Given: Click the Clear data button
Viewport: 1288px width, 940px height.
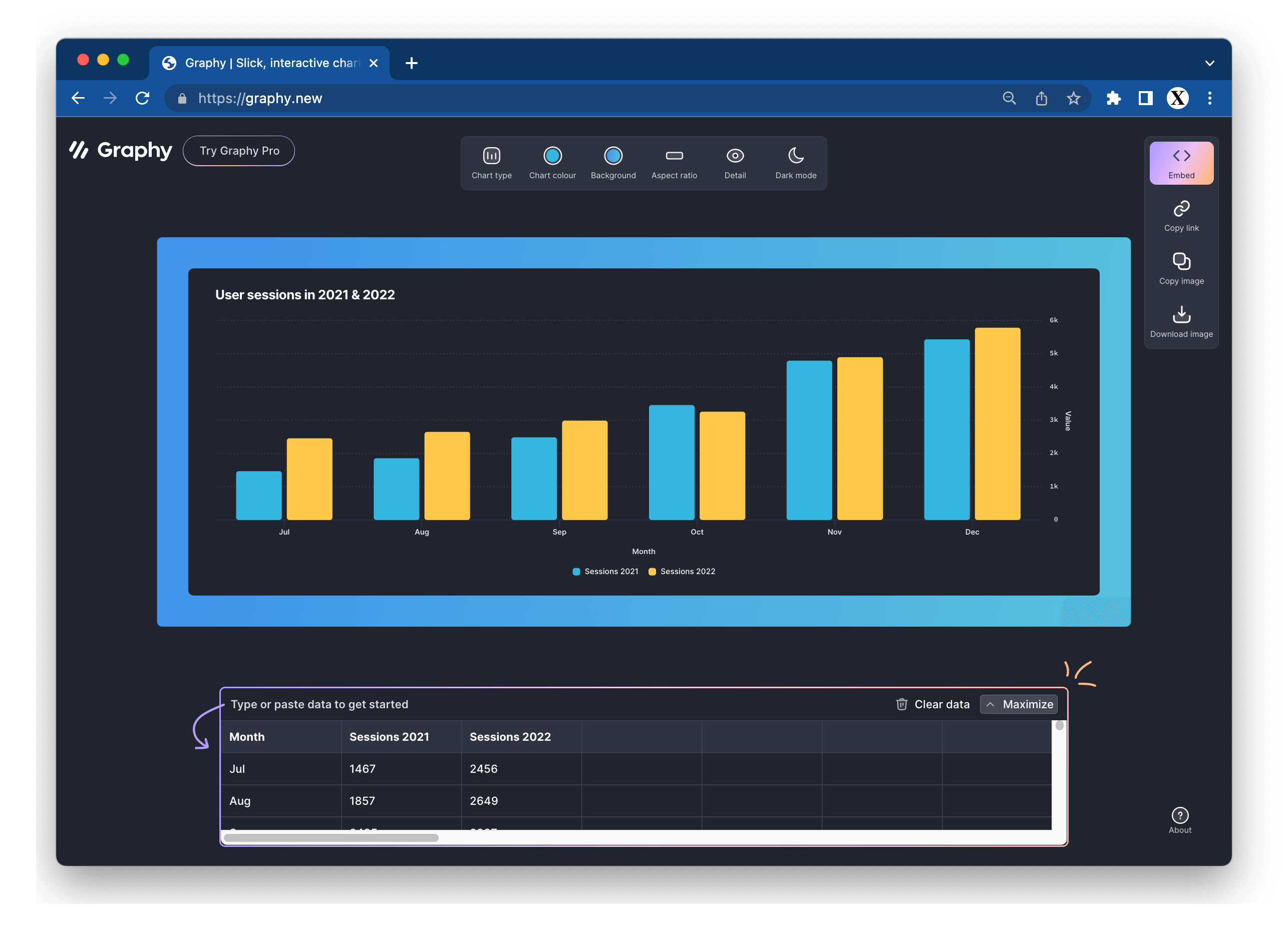Looking at the screenshot, I should tap(932, 704).
